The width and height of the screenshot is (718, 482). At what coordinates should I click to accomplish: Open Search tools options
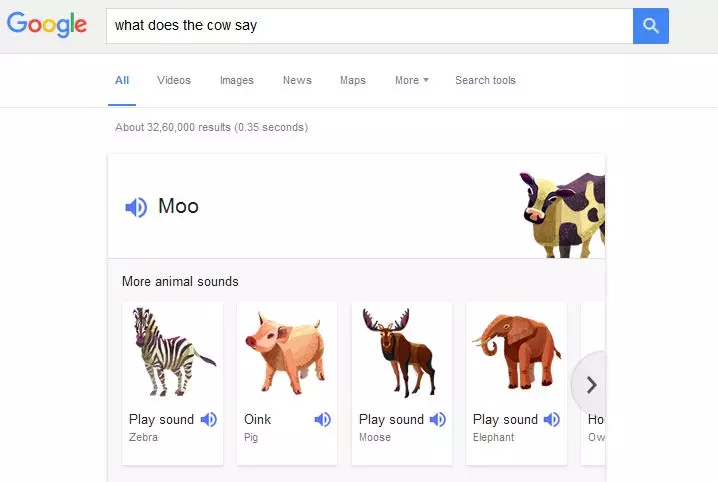485,80
